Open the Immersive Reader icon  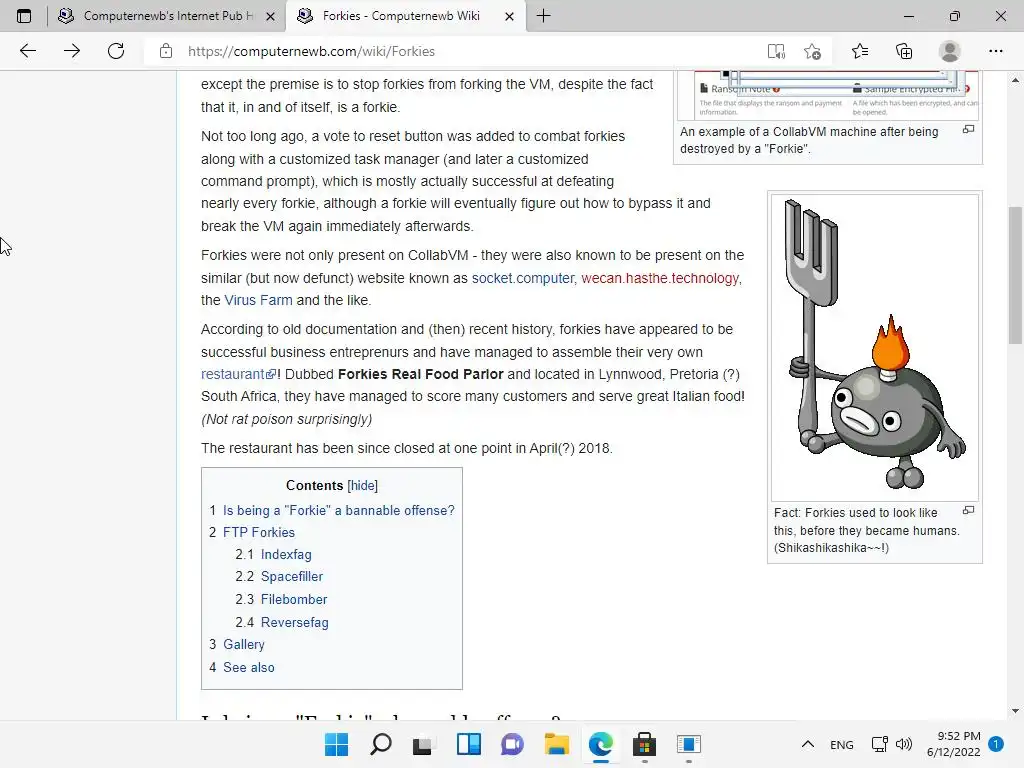point(776,52)
